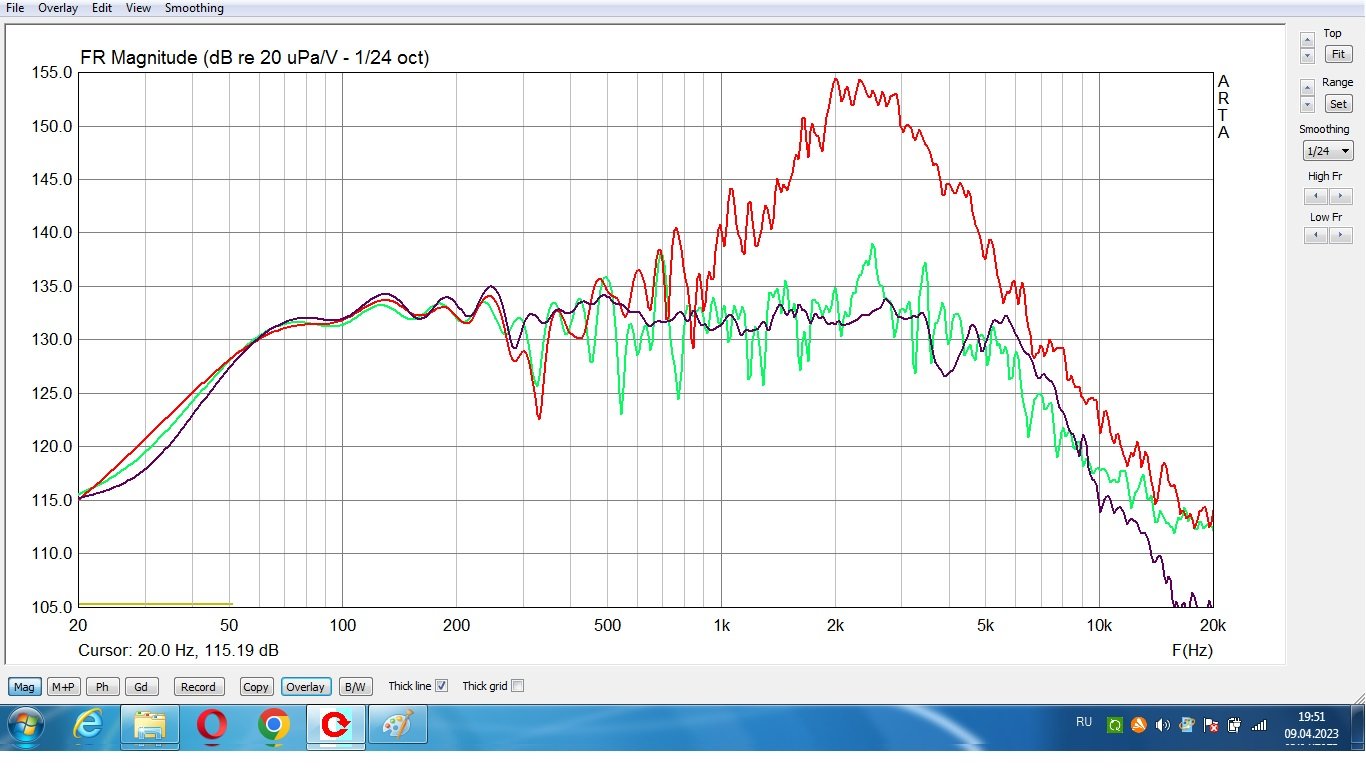Viewport: 1366px width, 768px height.
Task: Launch Google Chrome from the taskbar
Action: coord(273,726)
